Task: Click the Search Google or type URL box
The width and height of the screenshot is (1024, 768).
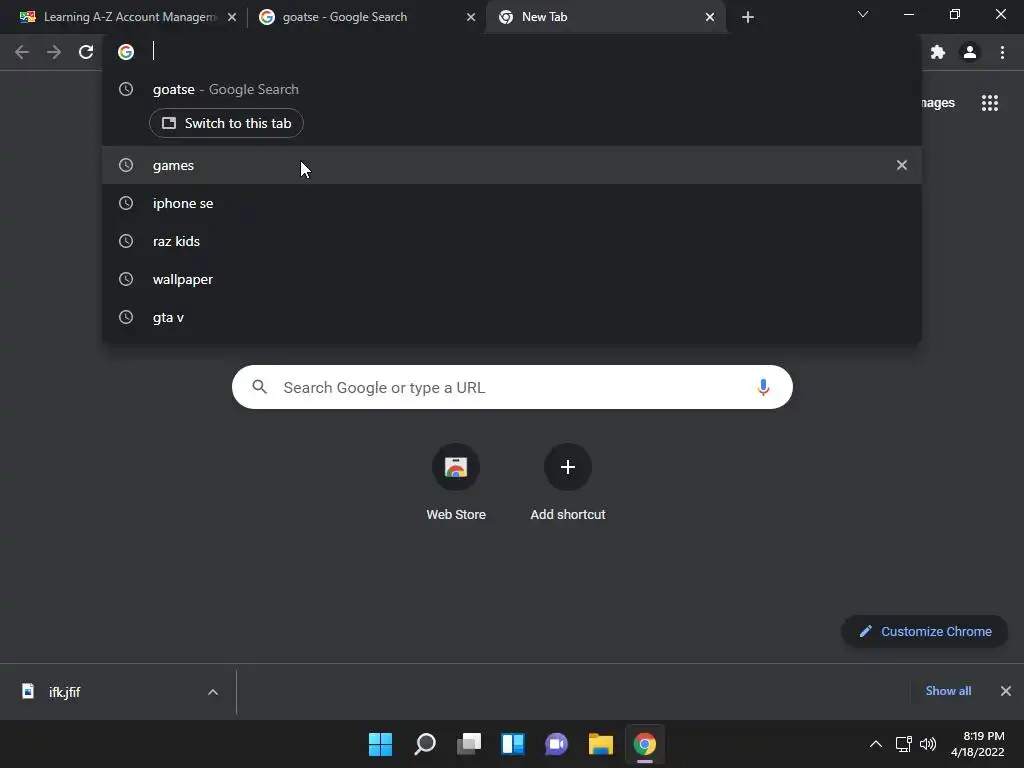Action: click(512, 387)
